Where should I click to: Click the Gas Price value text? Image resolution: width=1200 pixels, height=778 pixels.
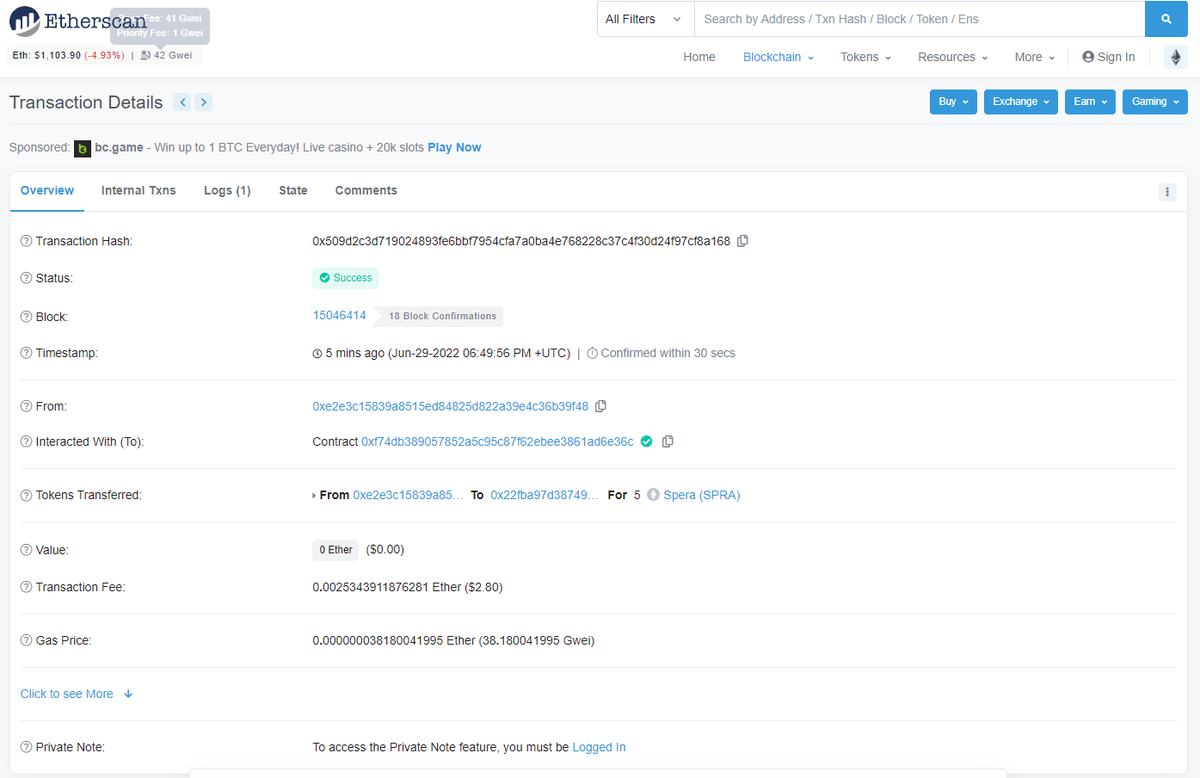point(453,640)
